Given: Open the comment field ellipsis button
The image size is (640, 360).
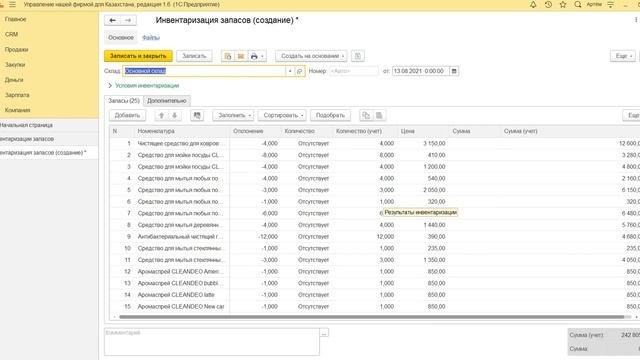Looking at the screenshot, I should click(324, 333).
